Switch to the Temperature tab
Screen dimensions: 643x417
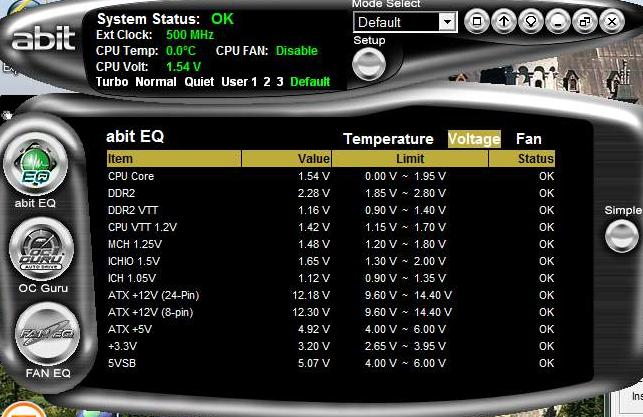388,139
